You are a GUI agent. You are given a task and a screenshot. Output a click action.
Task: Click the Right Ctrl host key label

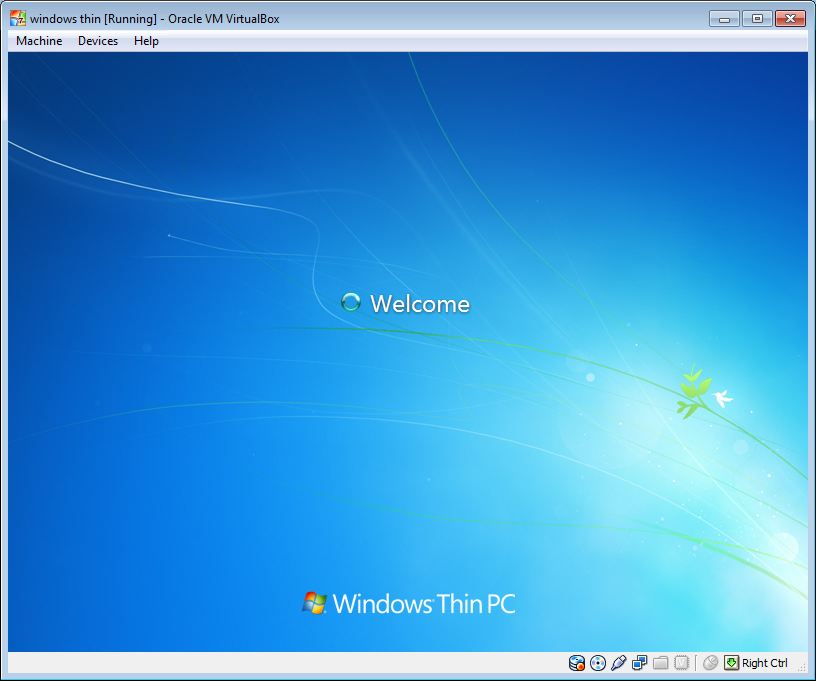tap(764, 663)
